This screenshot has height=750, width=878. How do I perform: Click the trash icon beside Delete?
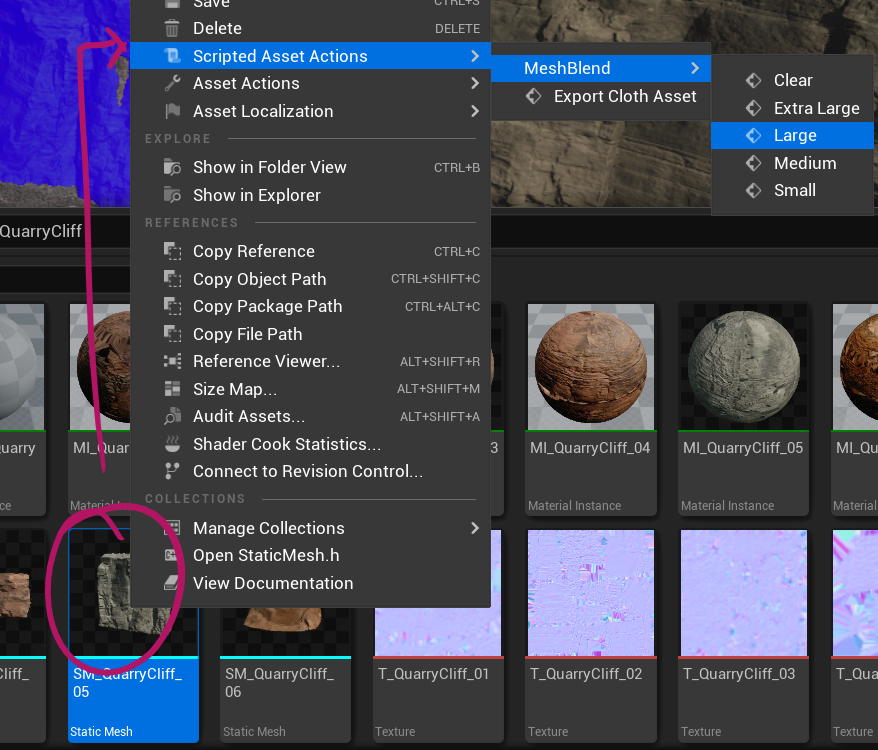(x=172, y=28)
